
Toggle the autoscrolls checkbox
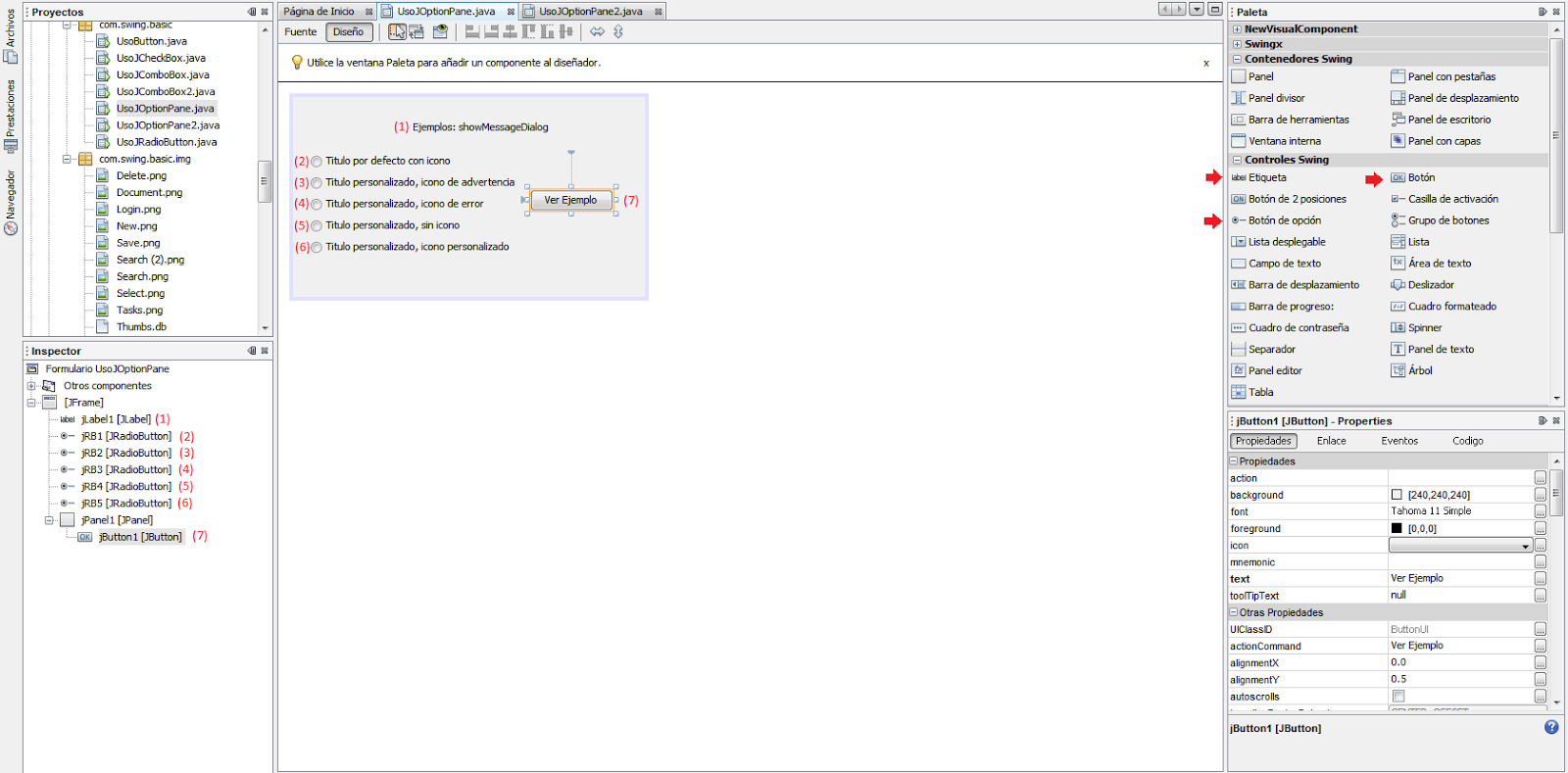point(1398,697)
